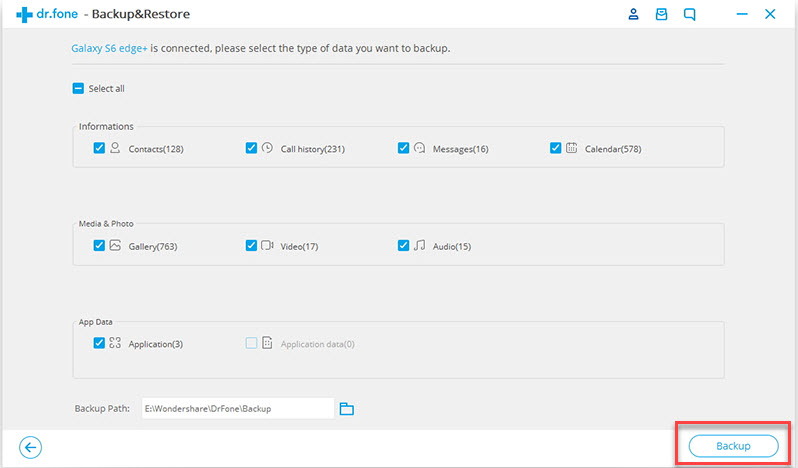Click the browse folder icon
Image resolution: width=798 pixels, height=468 pixels.
coord(347,408)
